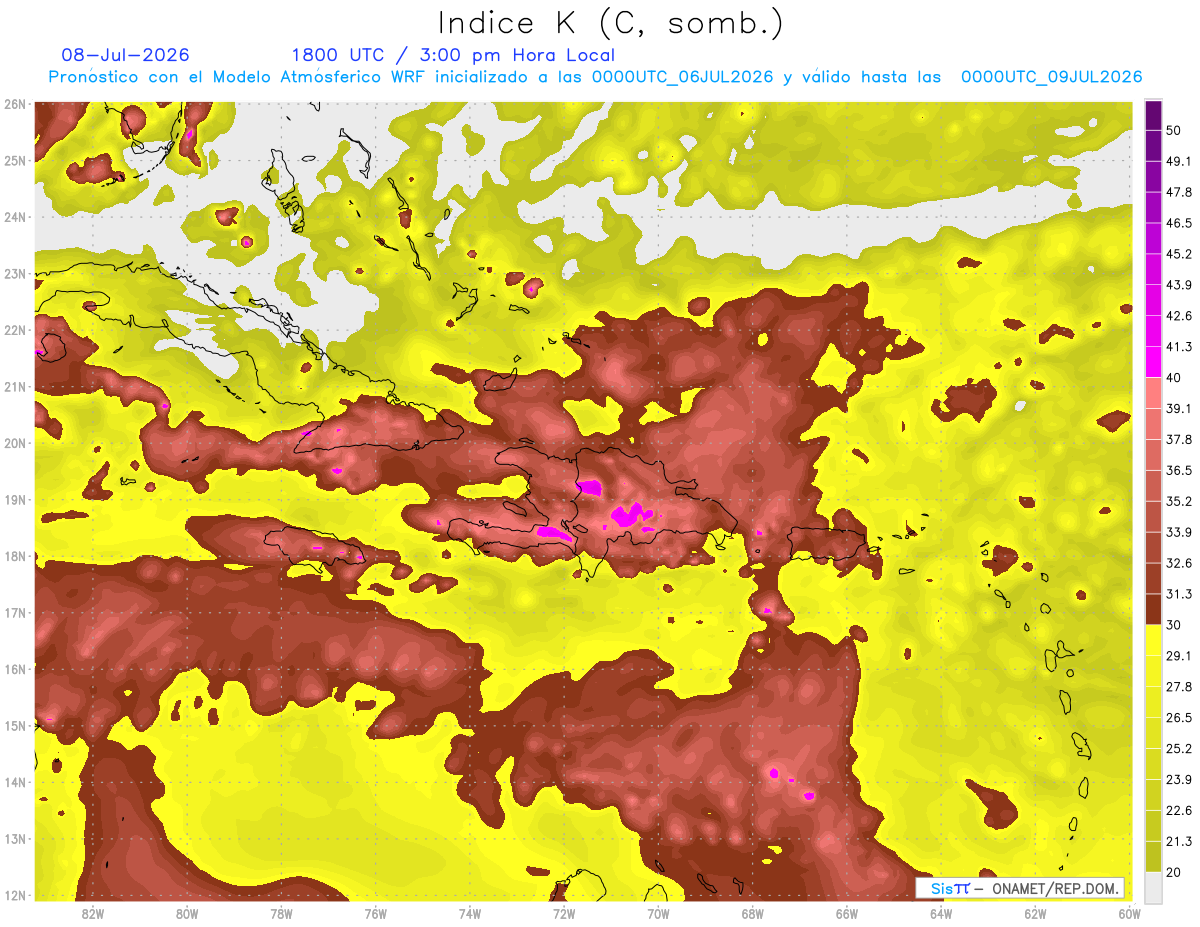Click the color bar value 46.5
The width and height of the screenshot is (1200, 927).
[x=1178, y=223]
